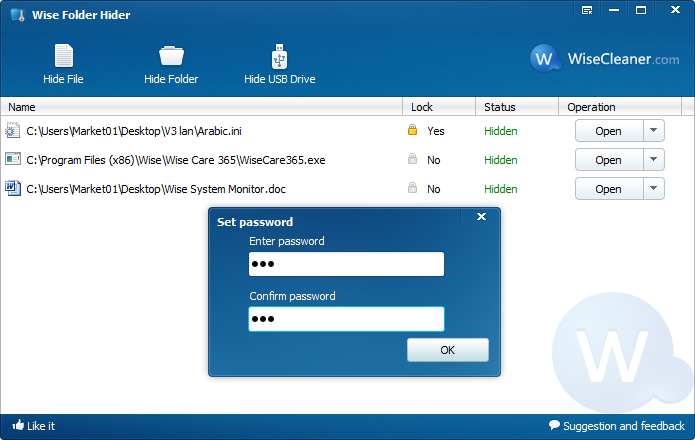
Task: Open Suggestion and feedback link
Action: coord(624,426)
